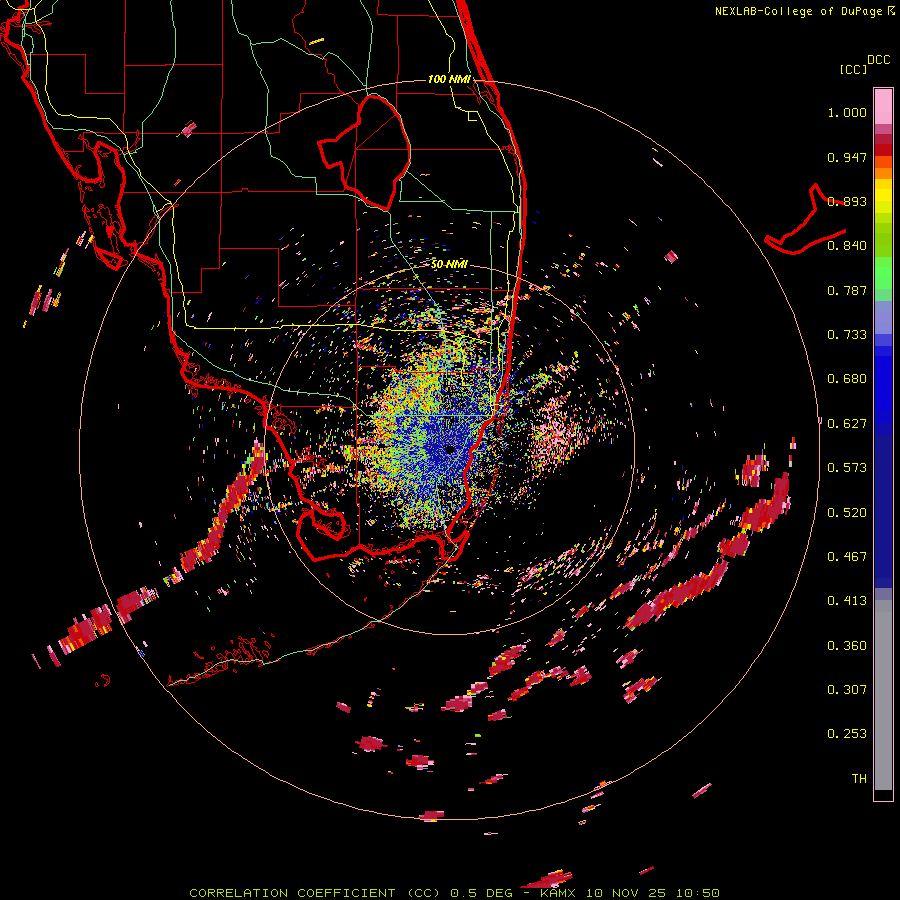The width and height of the screenshot is (900, 900).
Task: Select the 0.520 legend value
Action: click(x=847, y=513)
